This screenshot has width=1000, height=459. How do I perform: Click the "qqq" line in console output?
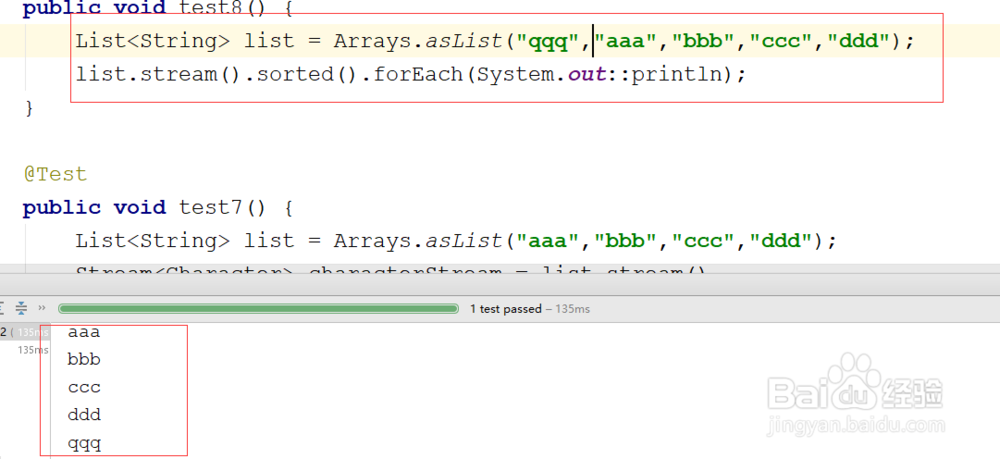[84, 443]
